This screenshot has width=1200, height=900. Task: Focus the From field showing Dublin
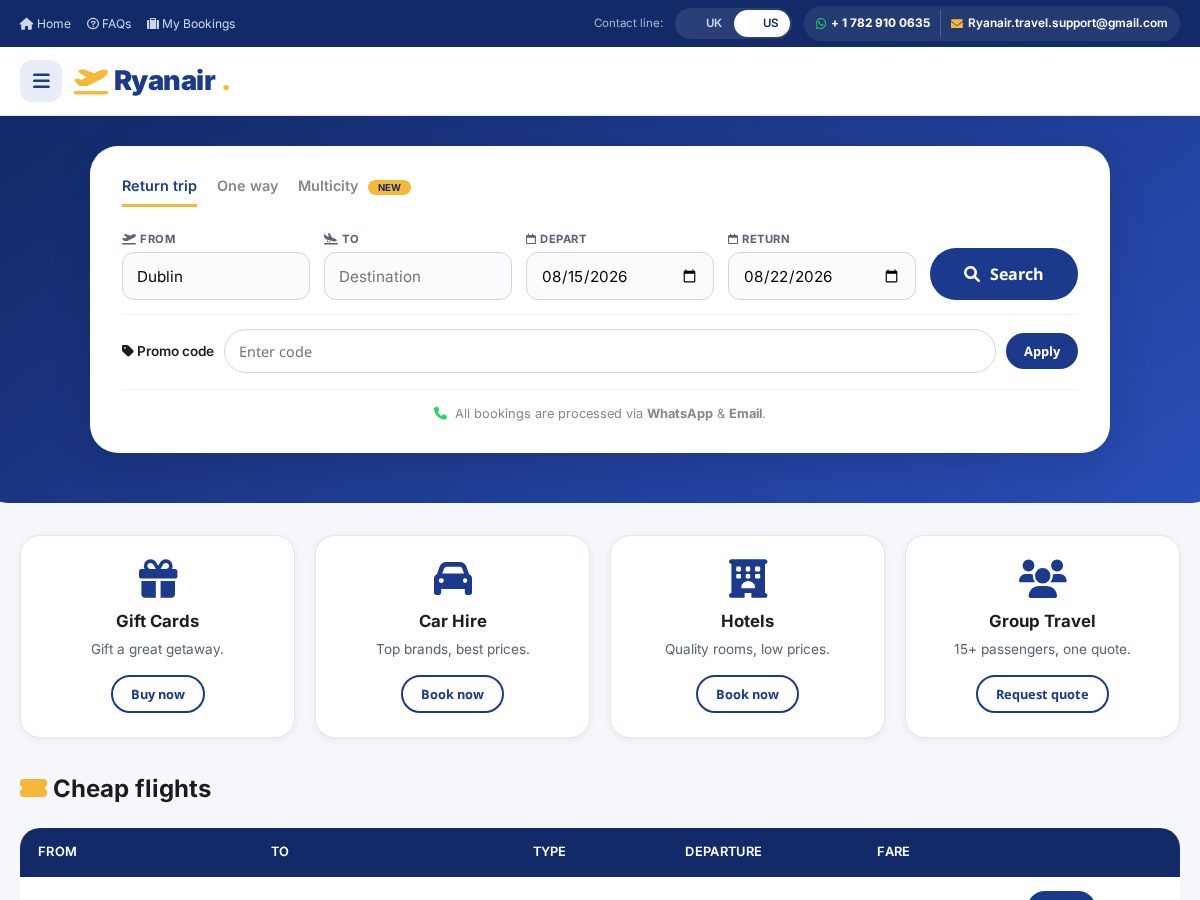[216, 276]
